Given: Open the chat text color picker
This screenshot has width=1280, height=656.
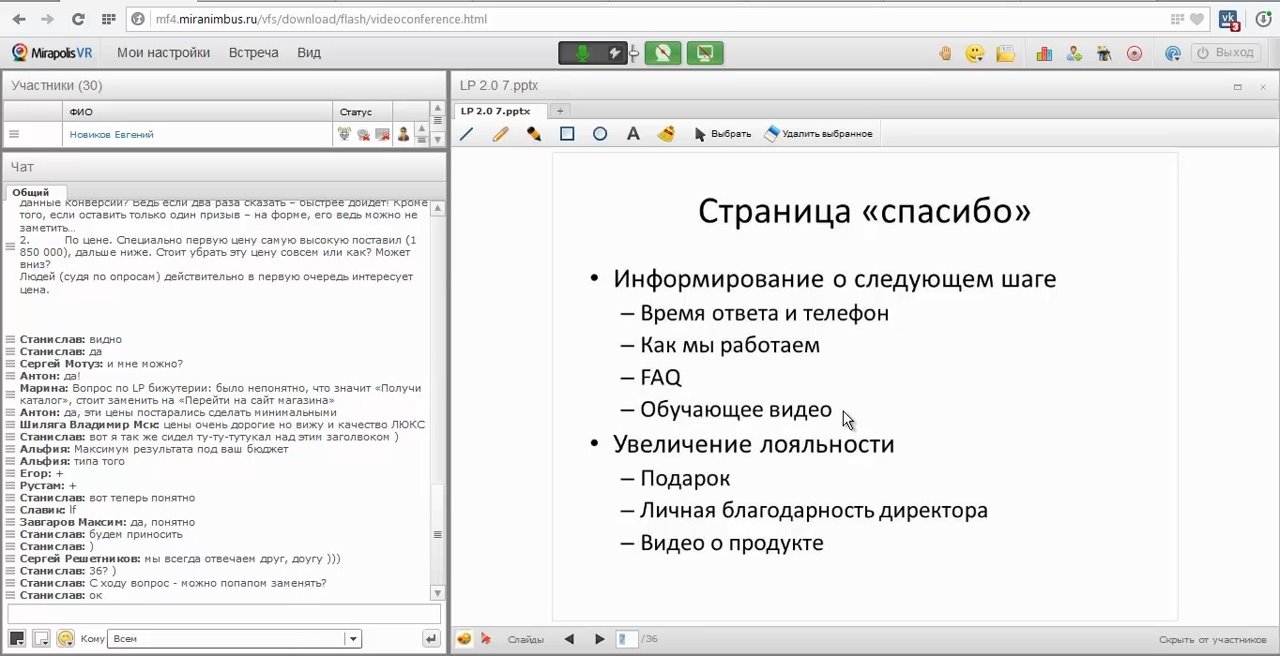Looking at the screenshot, I should click(x=17, y=638).
